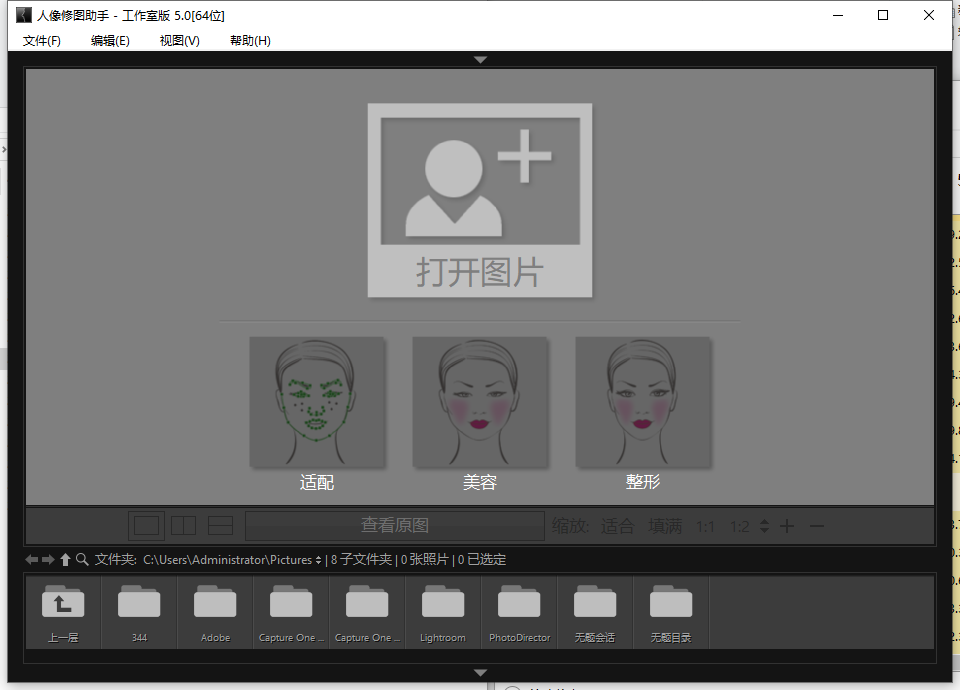
Task: Select the horizontal split compare layout icon
Action: pos(219,524)
